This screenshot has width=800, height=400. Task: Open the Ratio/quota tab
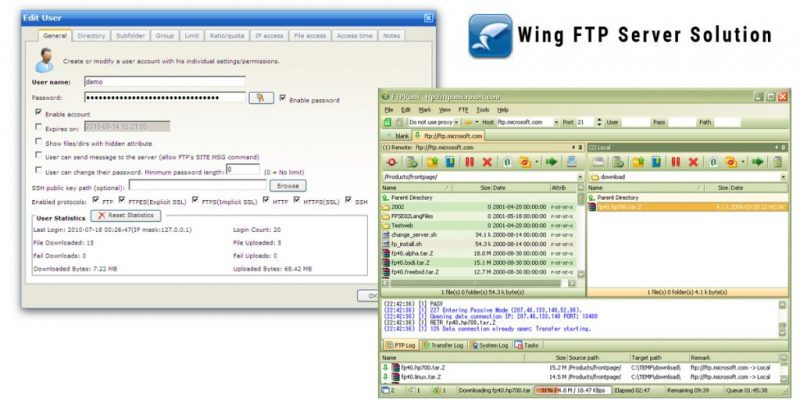pos(227,36)
